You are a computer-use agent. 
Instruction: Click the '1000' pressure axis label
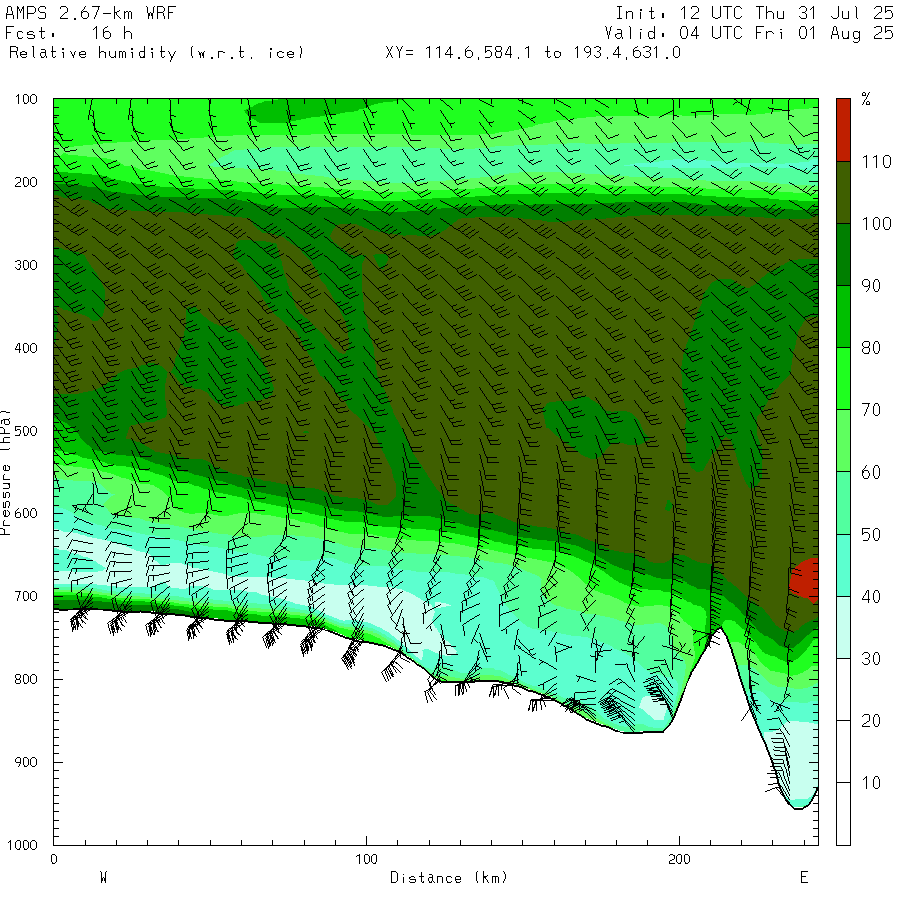tap(22, 845)
